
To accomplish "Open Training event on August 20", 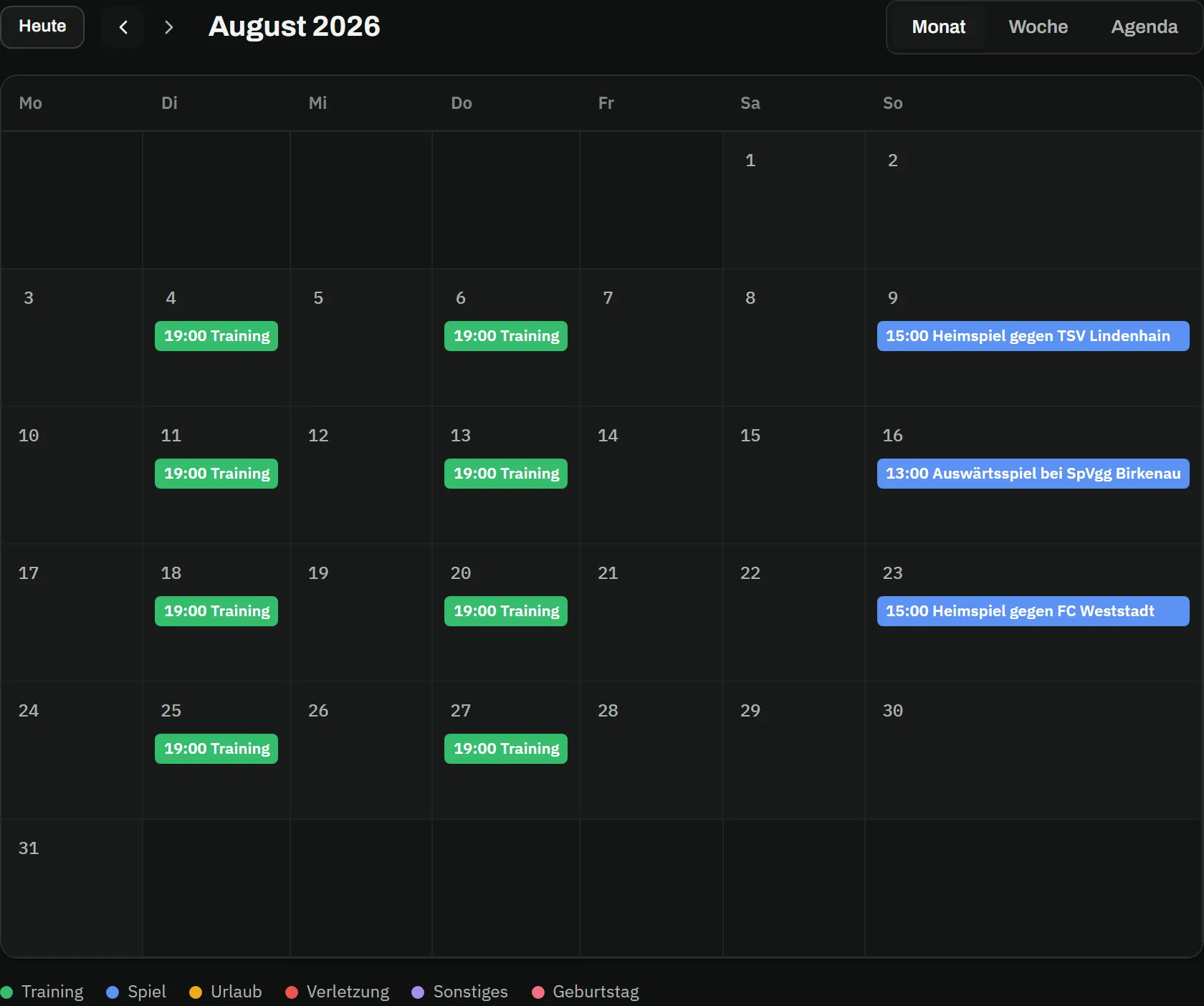I will pos(506,611).
